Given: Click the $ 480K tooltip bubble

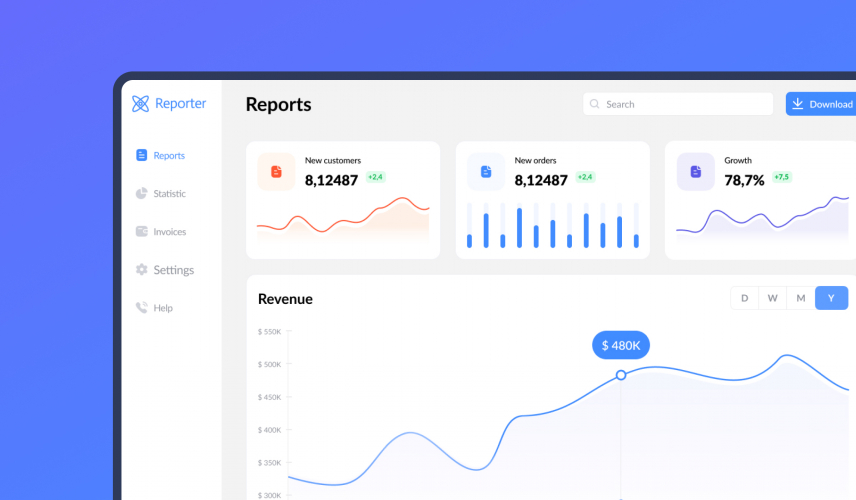Looking at the screenshot, I should pyautogui.click(x=621, y=345).
